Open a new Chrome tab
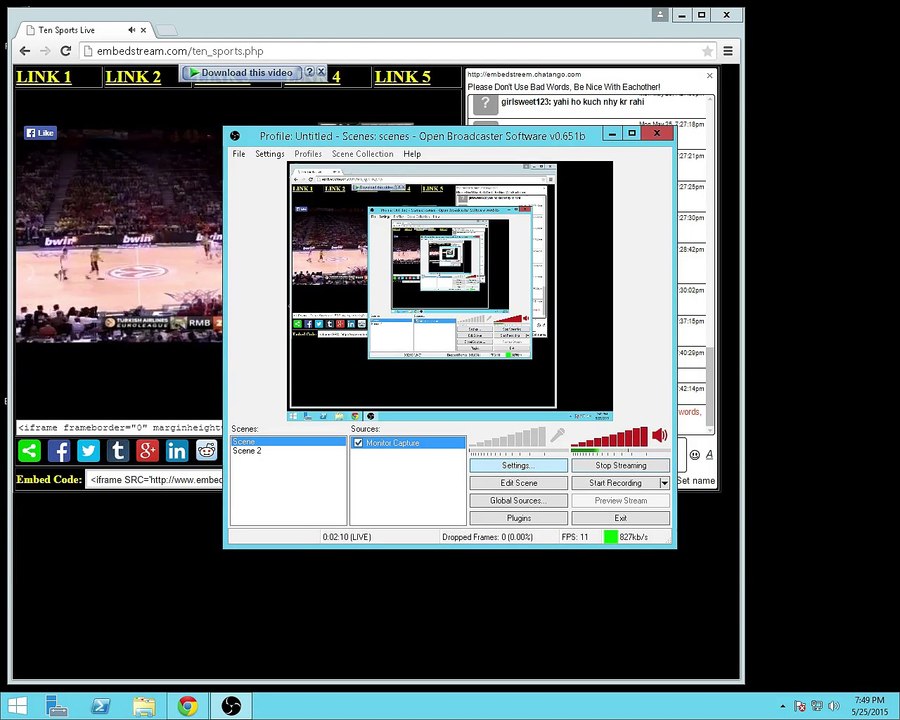Image resolution: width=900 pixels, height=720 pixels. coord(166,30)
